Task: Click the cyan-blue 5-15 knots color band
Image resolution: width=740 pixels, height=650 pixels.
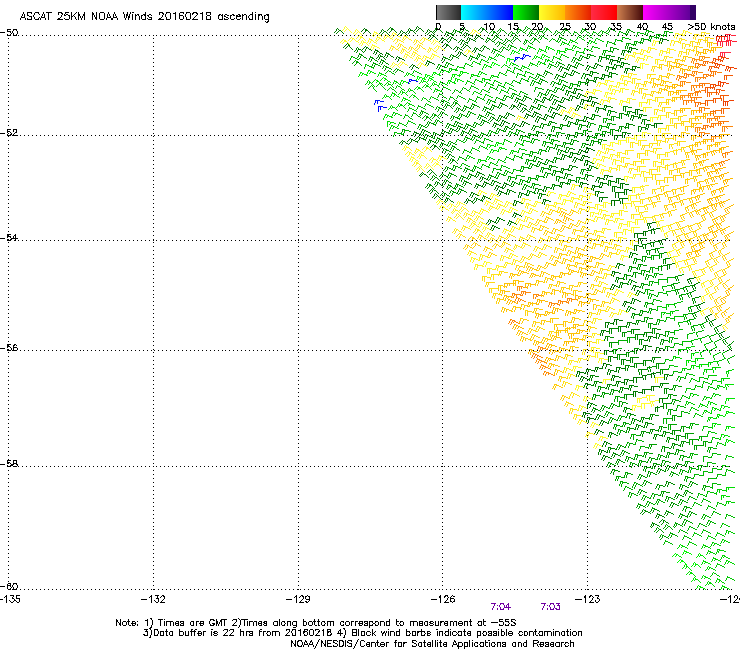Action: click(487, 12)
